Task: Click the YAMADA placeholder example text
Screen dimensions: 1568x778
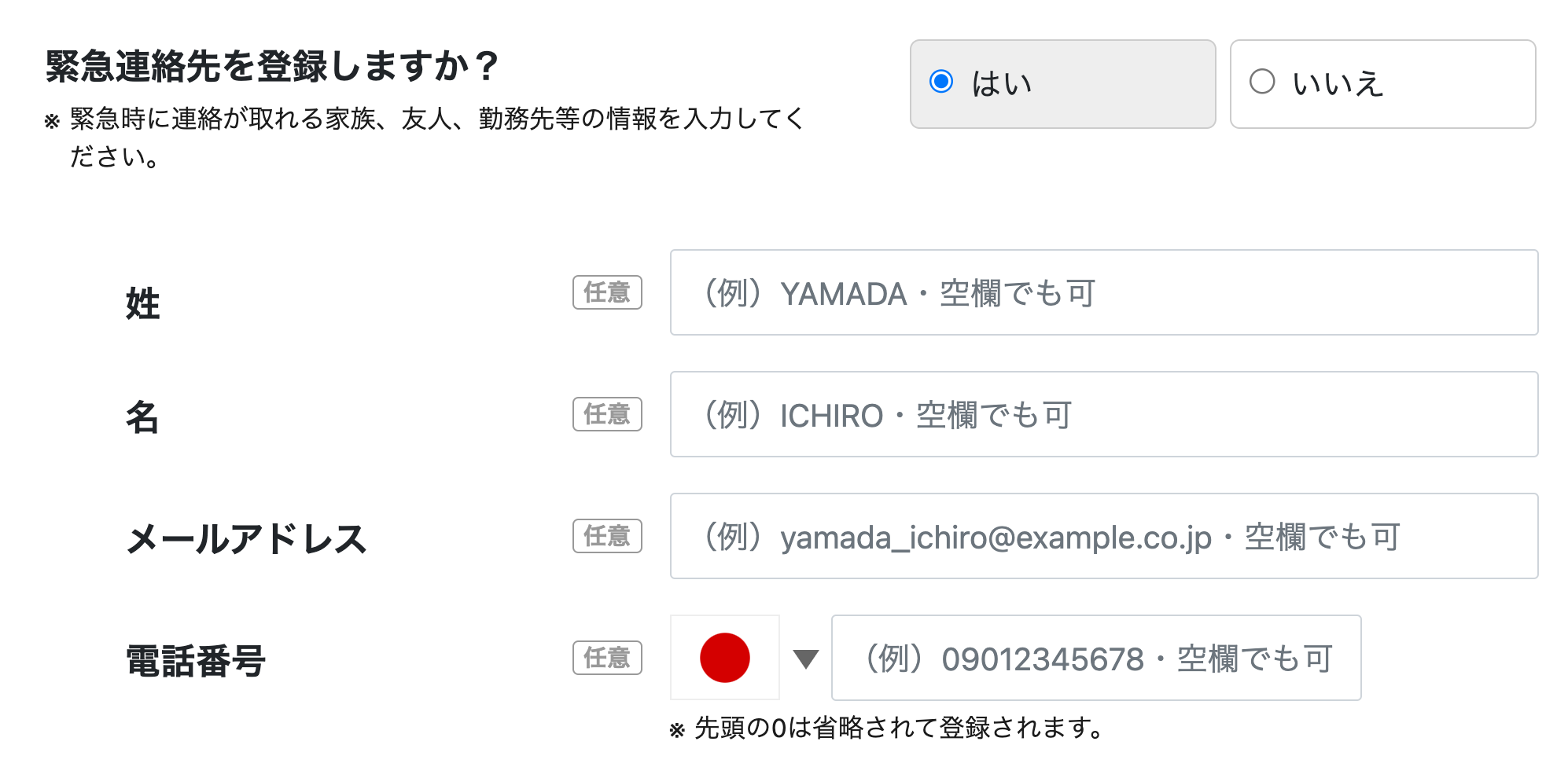Action: click(x=899, y=292)
